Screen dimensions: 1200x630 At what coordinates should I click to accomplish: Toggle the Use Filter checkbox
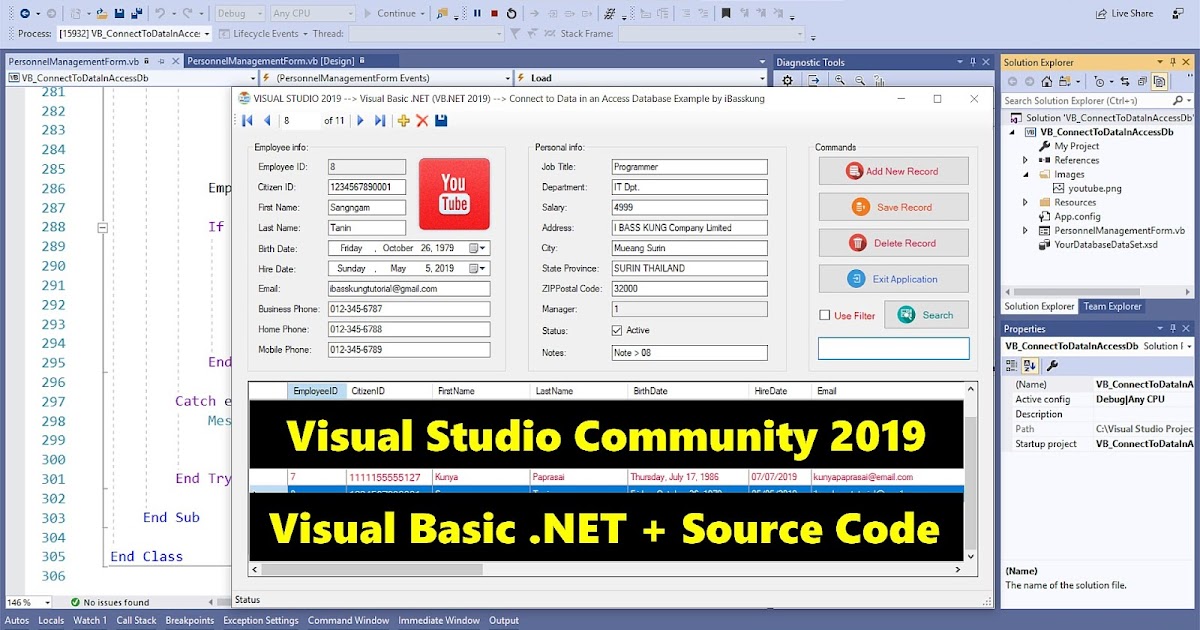pyautogui.click(x=825, y=314)
